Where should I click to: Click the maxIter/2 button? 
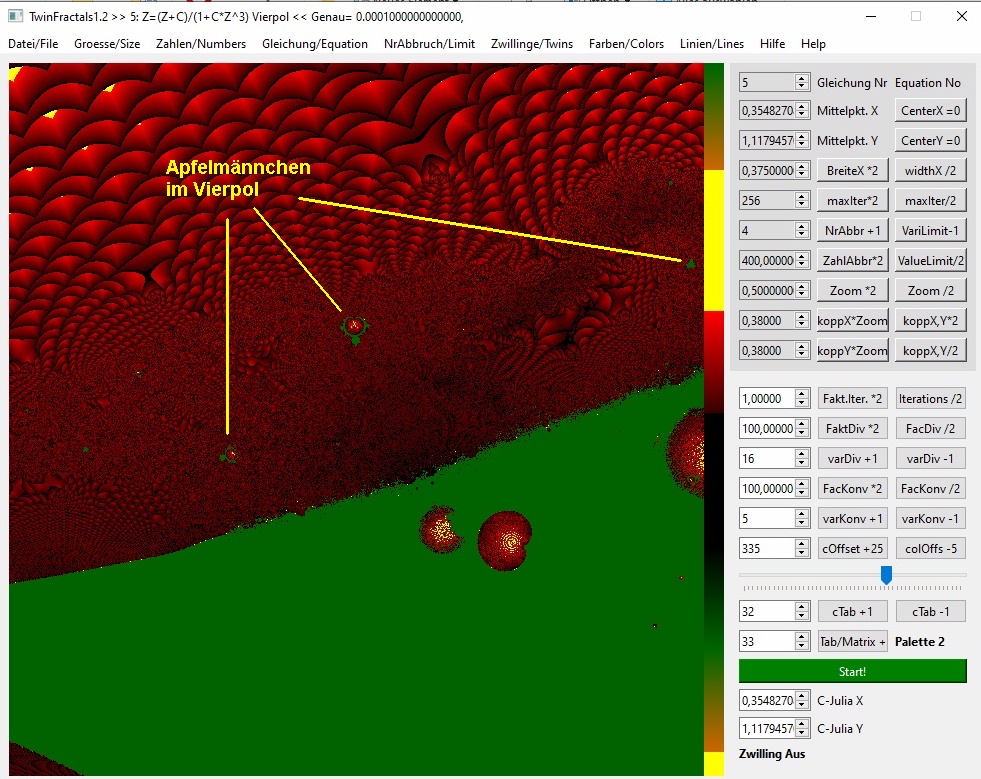930,201
